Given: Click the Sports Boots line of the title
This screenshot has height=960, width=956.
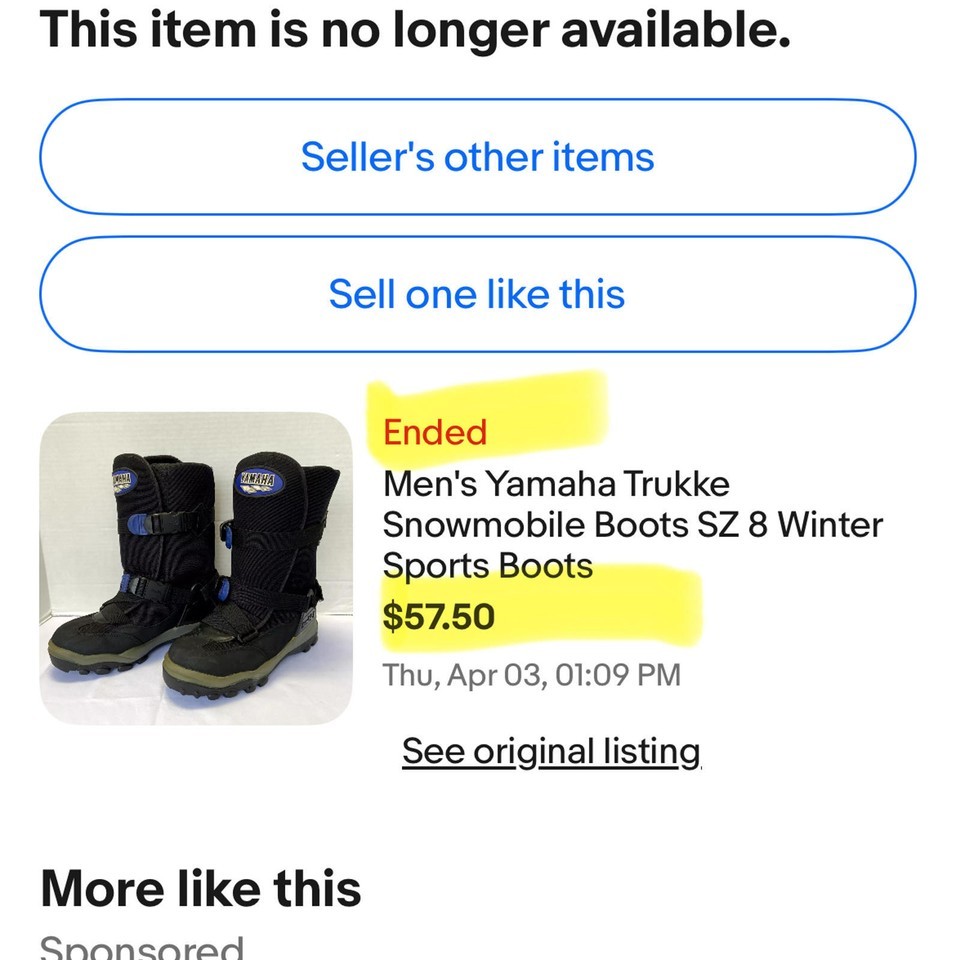Looking at the screenshot, I should pos(487,566).
